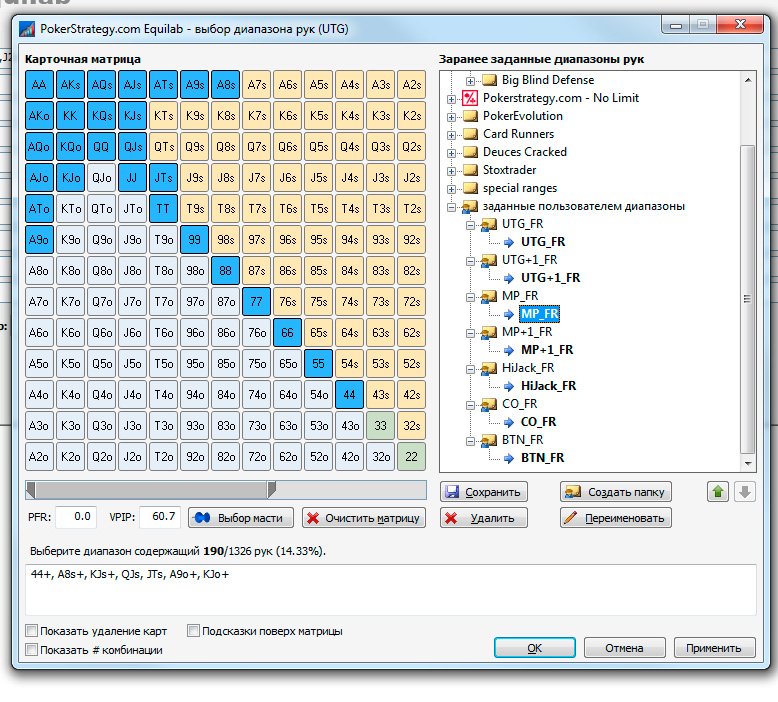Enable 'Подсказки поверх матрицы' checkbox
The width and height of the screenshot is (778, 702).
[193, 631]
